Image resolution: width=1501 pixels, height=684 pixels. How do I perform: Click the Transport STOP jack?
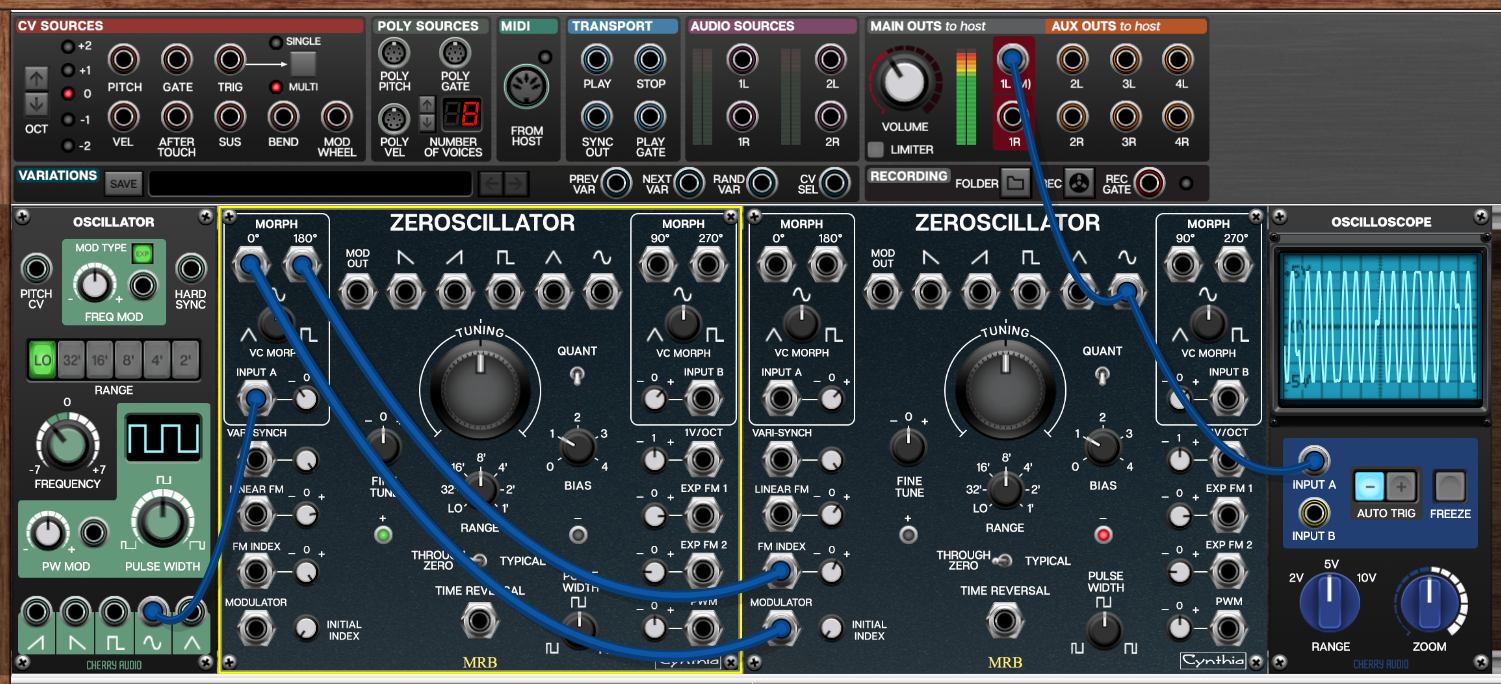pos(650,59)
